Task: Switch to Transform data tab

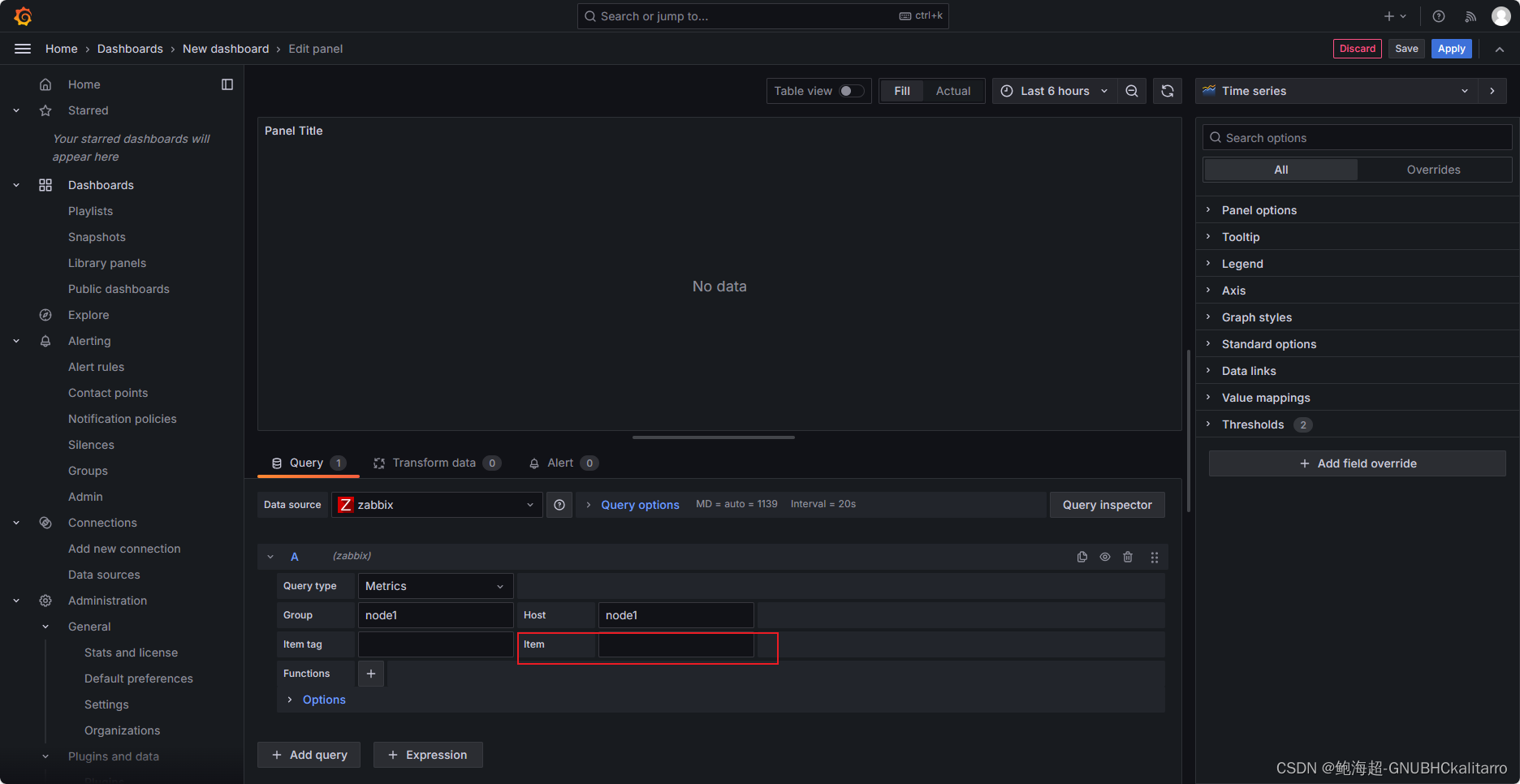Action: 437,463
